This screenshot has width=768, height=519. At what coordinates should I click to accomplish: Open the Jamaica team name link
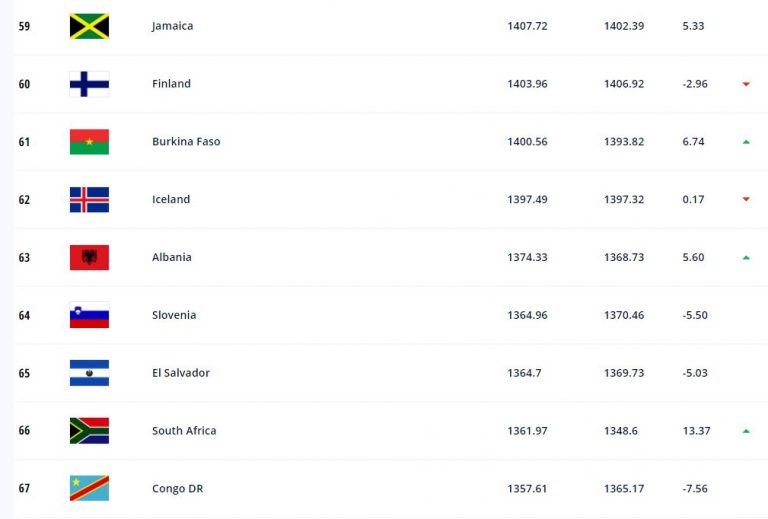coord(172,26)
